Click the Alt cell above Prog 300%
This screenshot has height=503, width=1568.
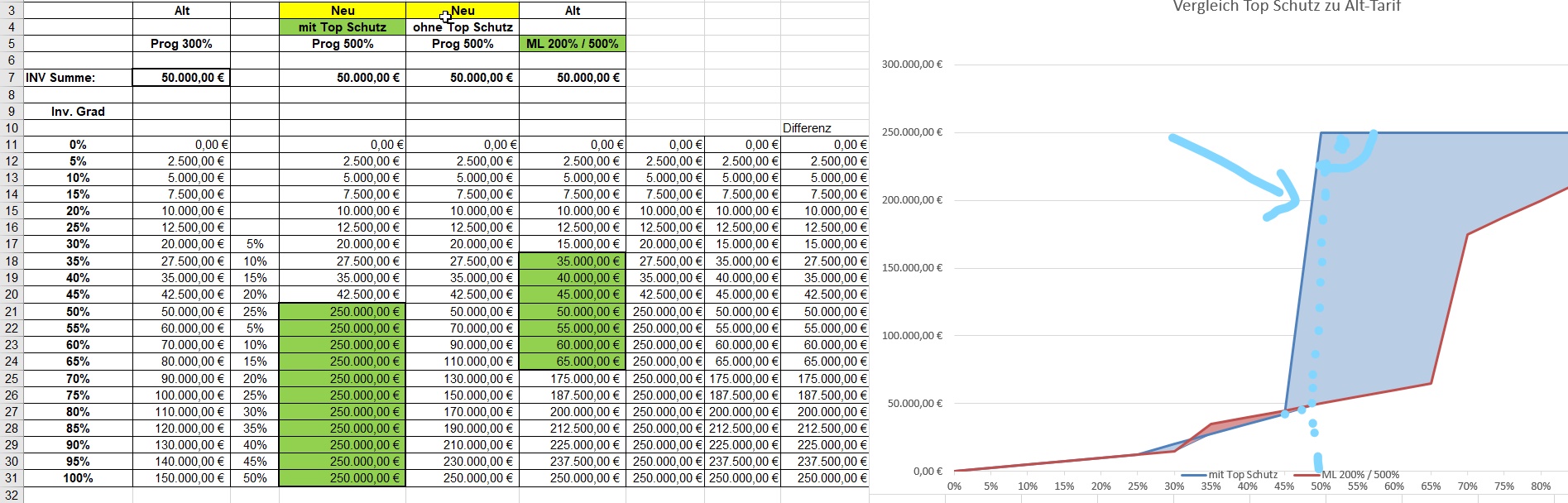coord(181,11)
